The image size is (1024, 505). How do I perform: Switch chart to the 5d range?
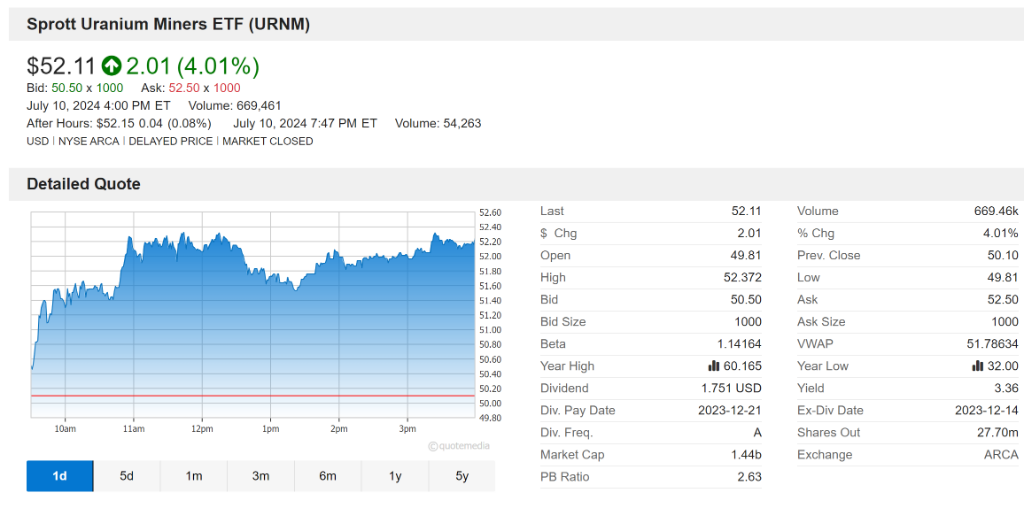(127, 476)
